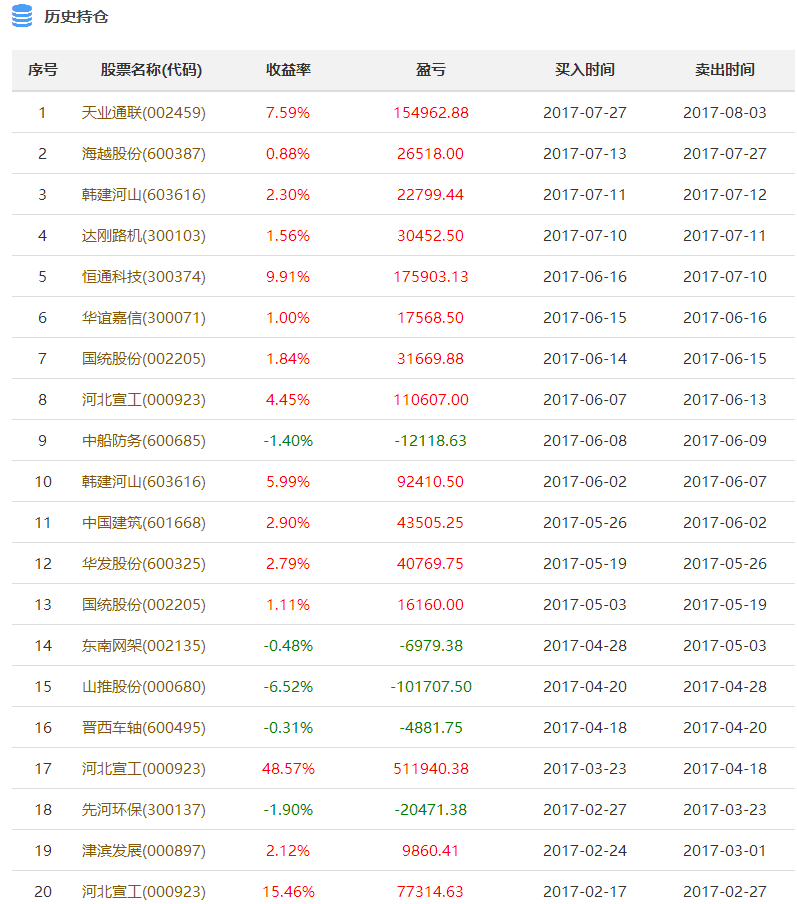Open stock 海越股份(600387)

143,153
